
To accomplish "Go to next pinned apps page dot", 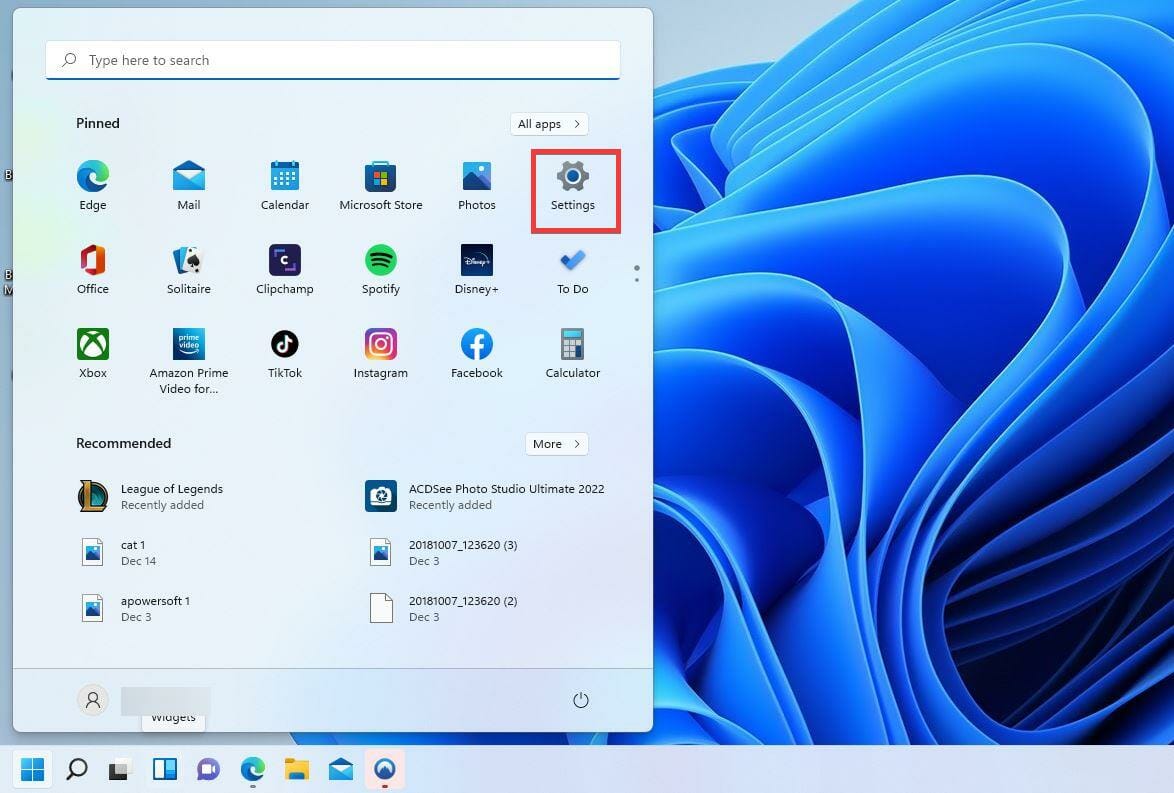I will click(636, 280).
